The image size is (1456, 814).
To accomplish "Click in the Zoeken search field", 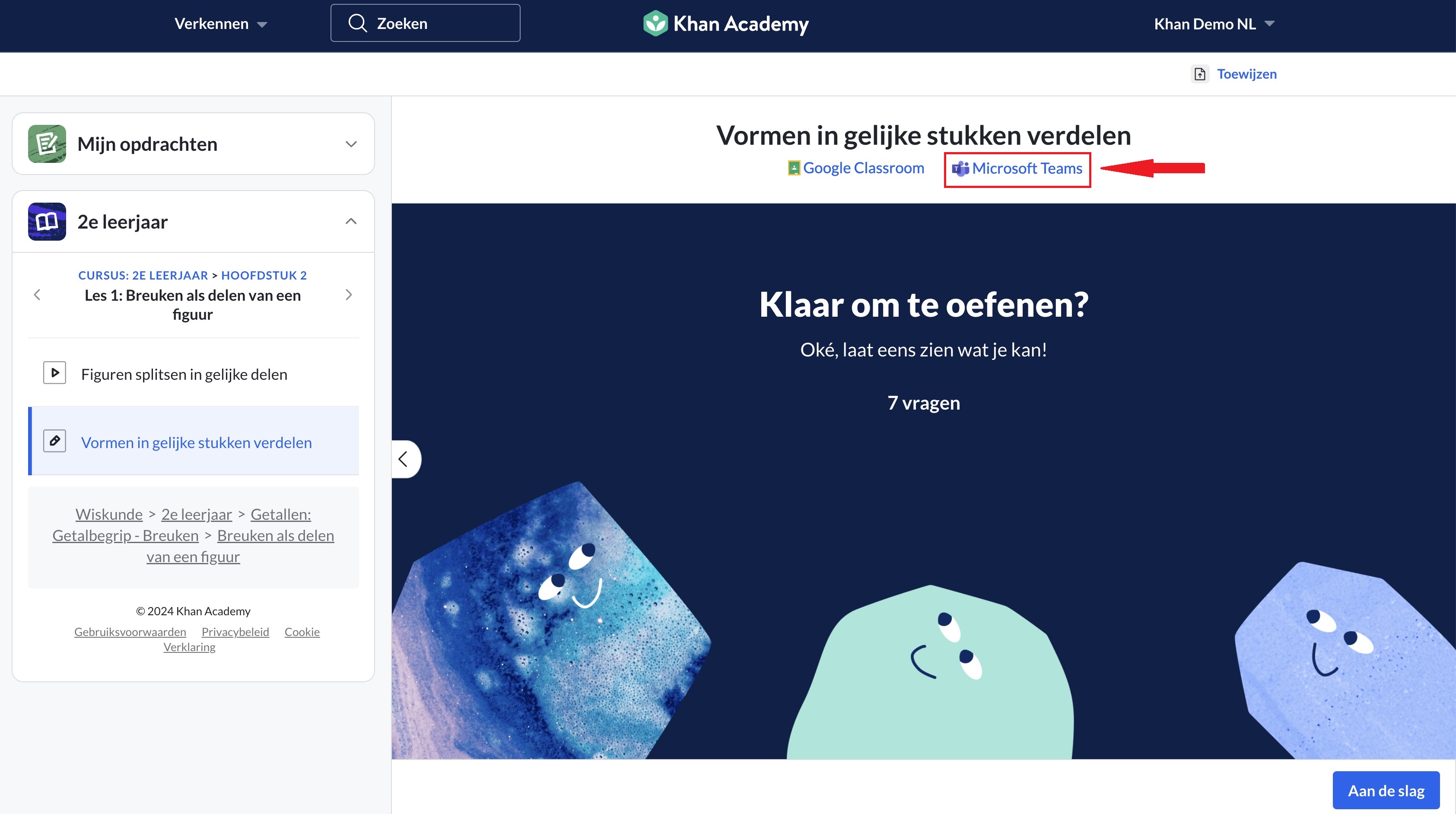I will click(425, 23).
